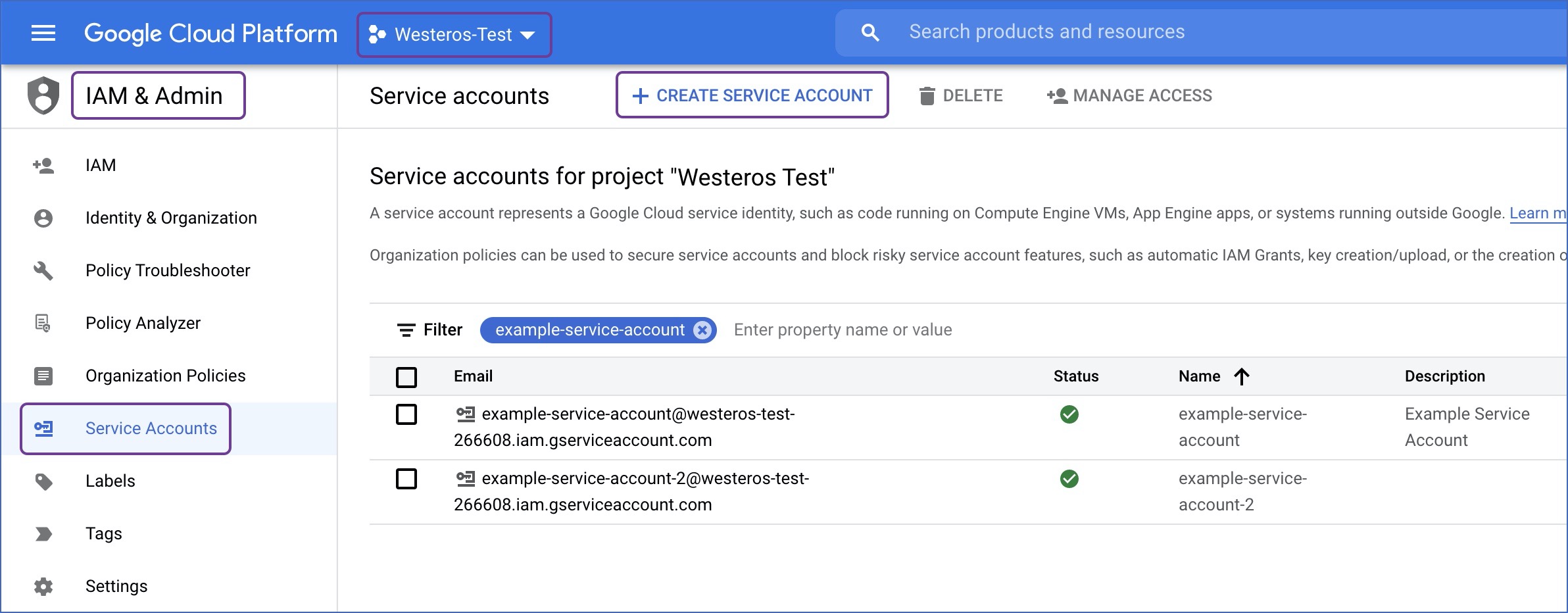Click the Filter lines icon
This screenshot has height=613, width=1568.
tap(406, 330)
